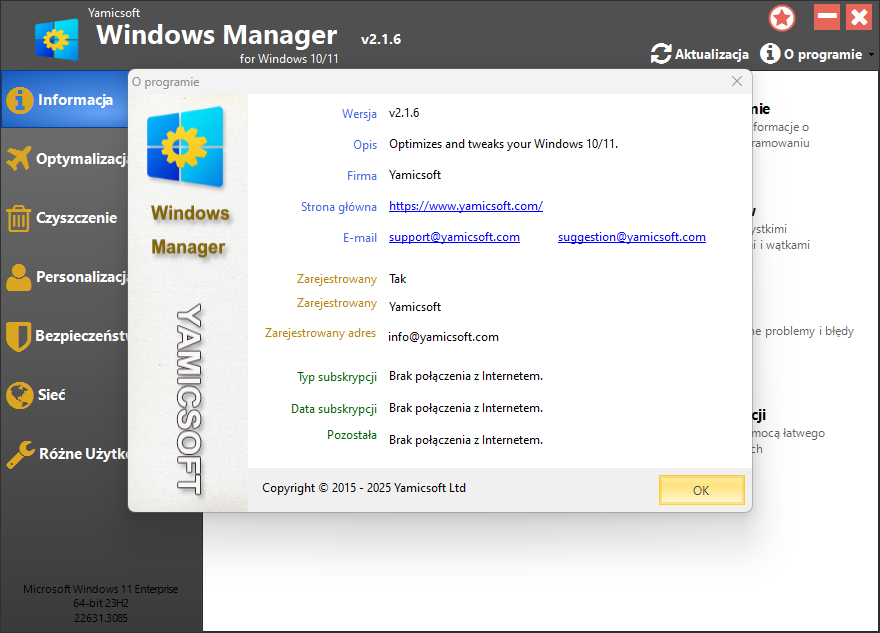Click the Aktualizacja update button
The width and height of the screenshot is (880, 633).
point(700,54)
